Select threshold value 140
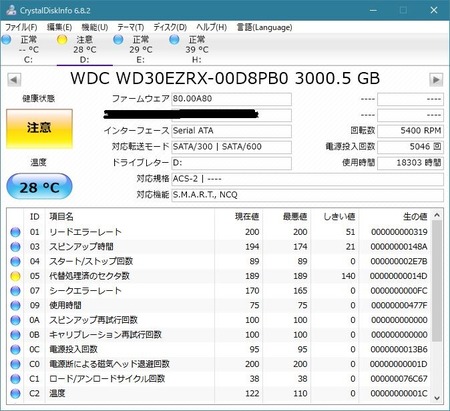The image size is (450, 411). coord(348,276)
